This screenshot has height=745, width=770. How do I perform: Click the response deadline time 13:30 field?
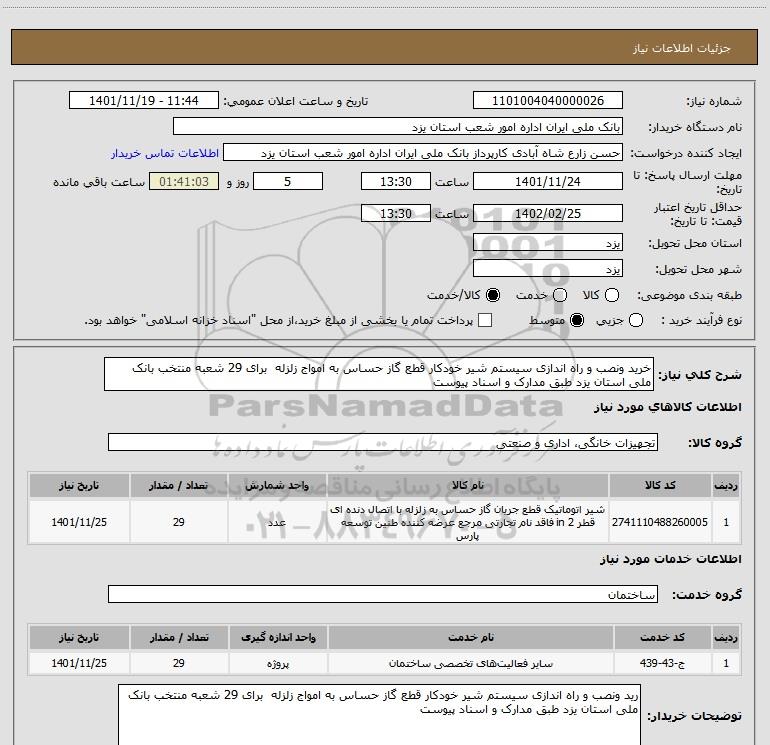tap(396, 182)
